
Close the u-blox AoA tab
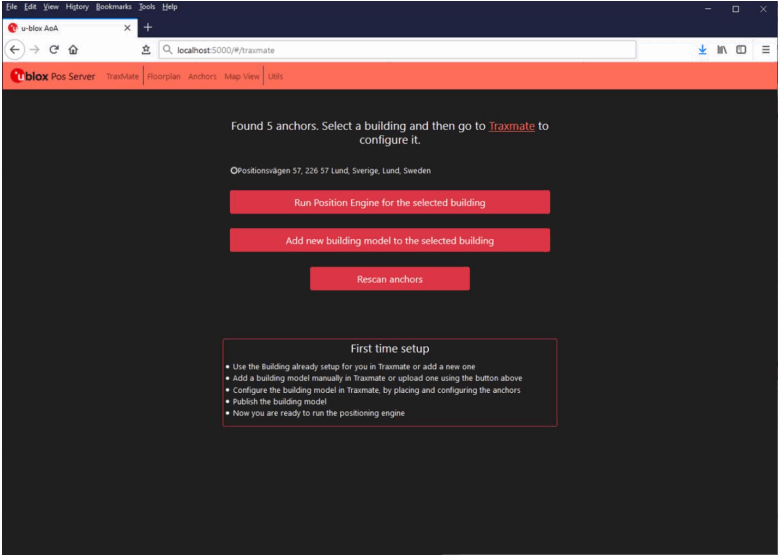tap(127, 28)
